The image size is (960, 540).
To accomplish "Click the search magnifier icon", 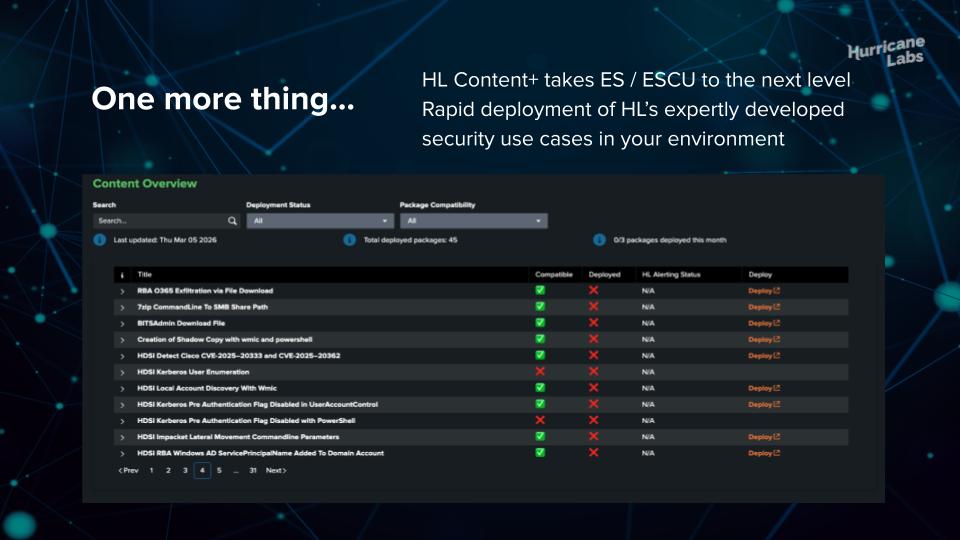I will click(232, 221).
